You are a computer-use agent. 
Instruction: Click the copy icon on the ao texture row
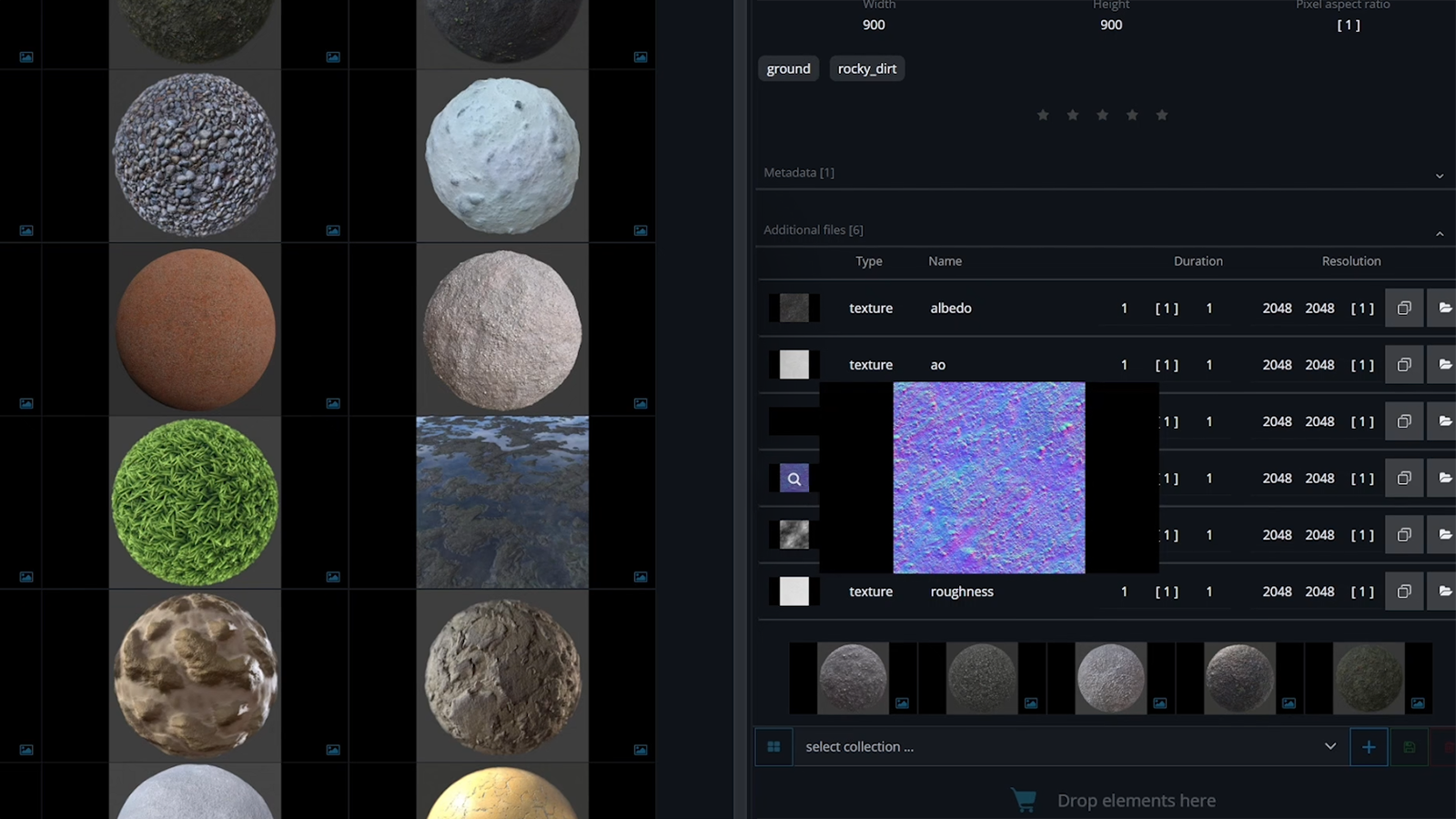click(1404, 364)
